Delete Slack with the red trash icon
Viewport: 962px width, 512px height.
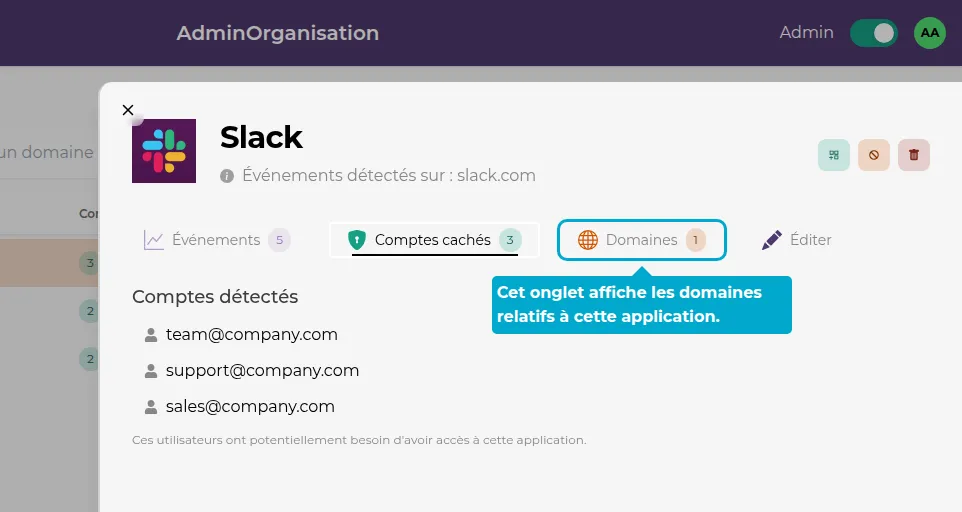point(914,155)
